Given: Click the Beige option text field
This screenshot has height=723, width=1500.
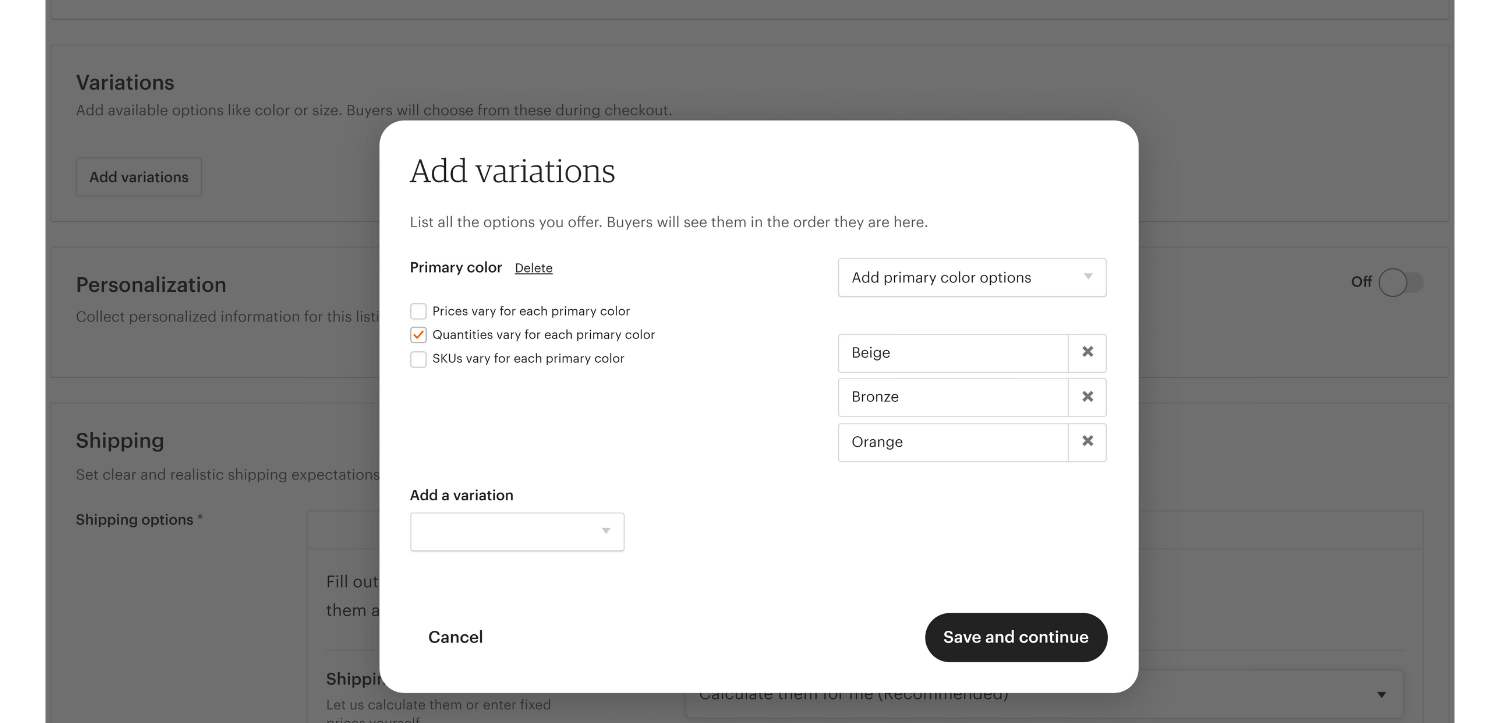Looking at the screenshot, I should (953, 353).
